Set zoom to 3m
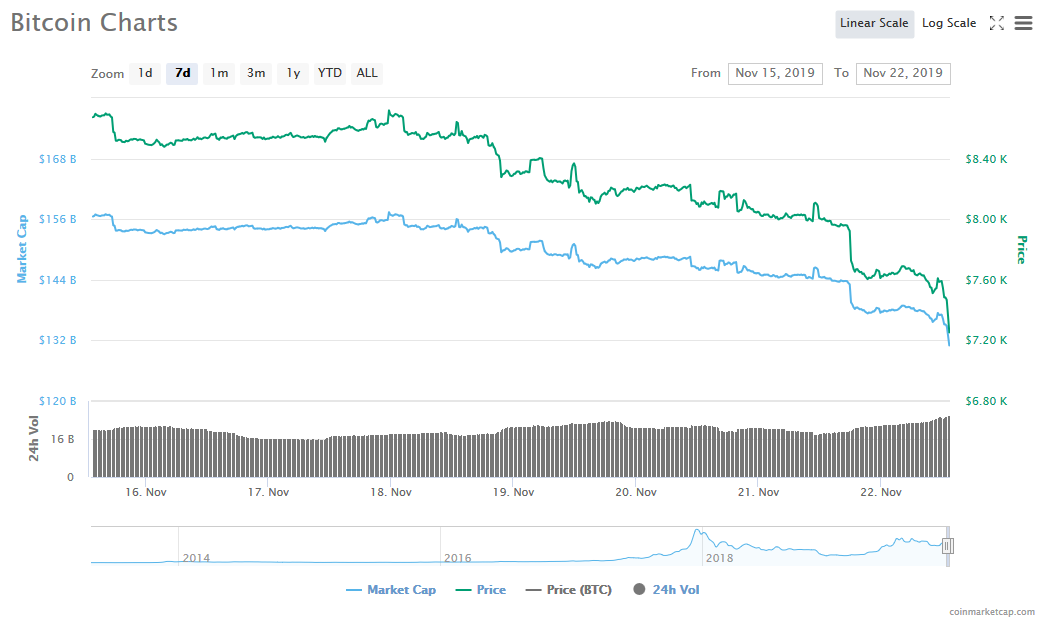Image resolution: width=1045 pixels, height=620 pixels. [256, 73]
